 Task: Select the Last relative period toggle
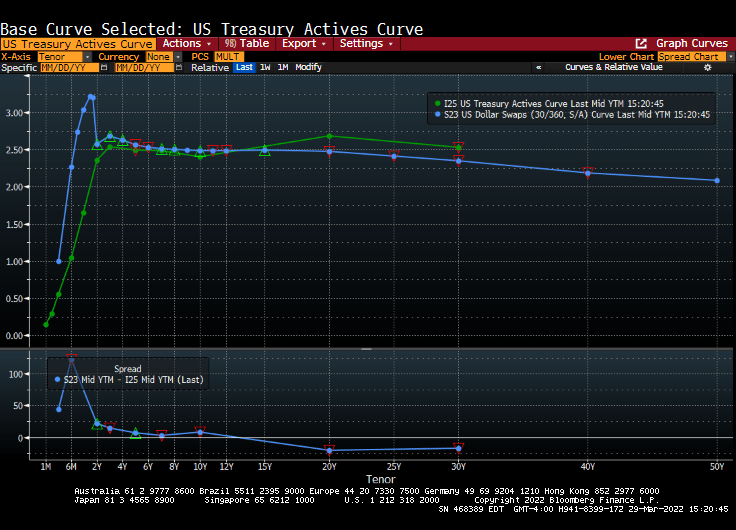pyautogui.click(x=244, y=68)
